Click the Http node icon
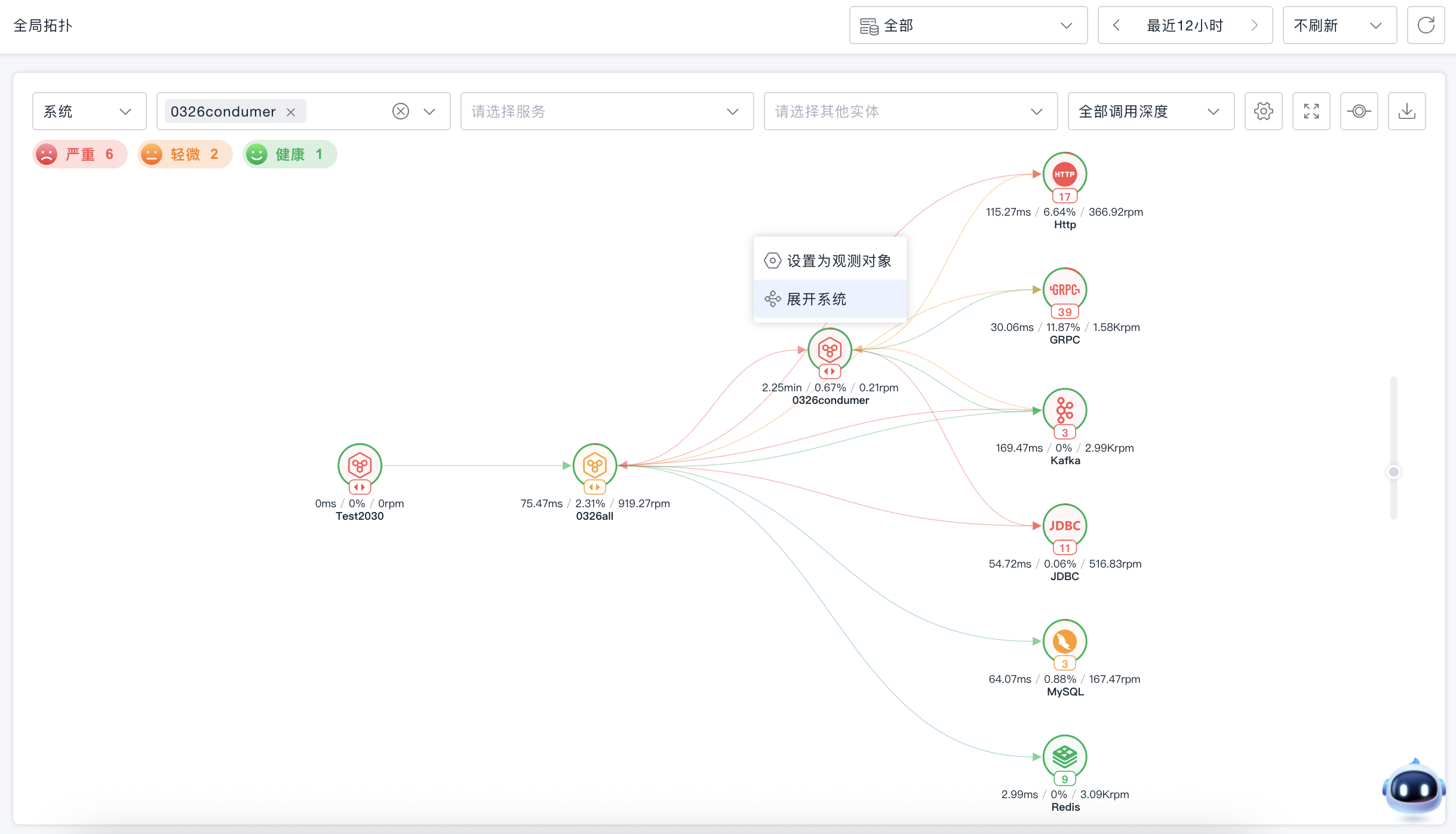1456x834 pixels. tap(1064, 174)
